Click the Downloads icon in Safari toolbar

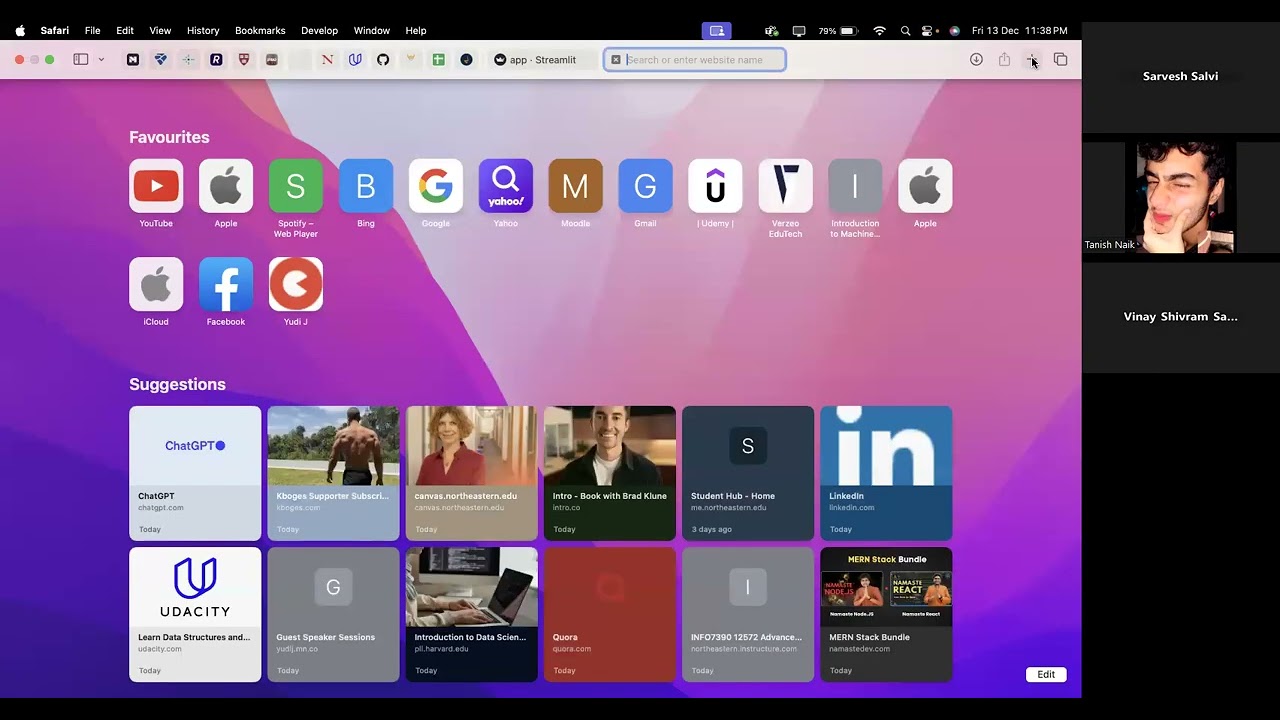click(x=976, y=60)
